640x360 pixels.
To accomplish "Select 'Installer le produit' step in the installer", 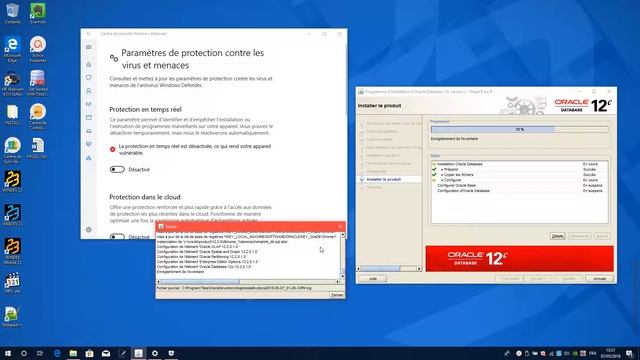I will pyautogui.click(x=384, y=179).
